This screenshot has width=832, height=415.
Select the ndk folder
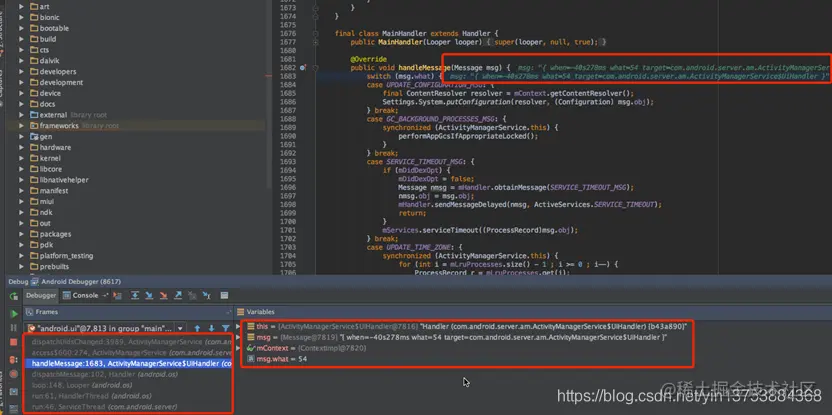[41, 212]
